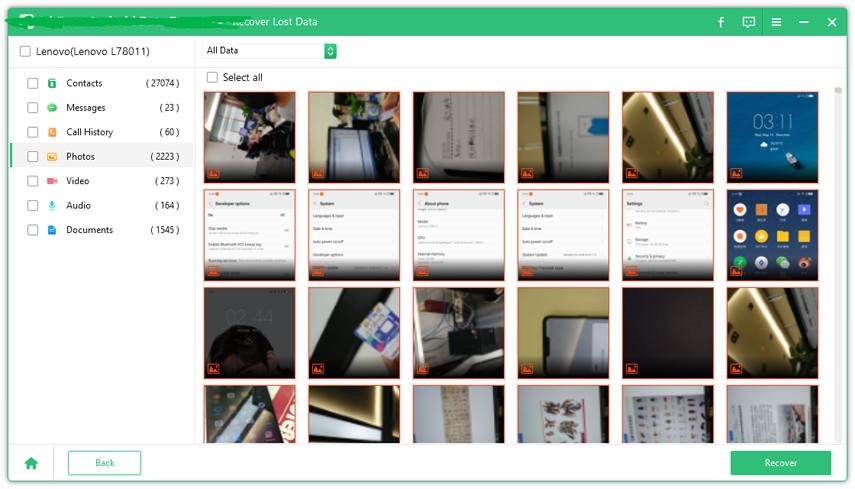Image resolution: width=855 pixels, height=489 pixels.
Task: Click the Documents file icon
Action: (52, 230)
